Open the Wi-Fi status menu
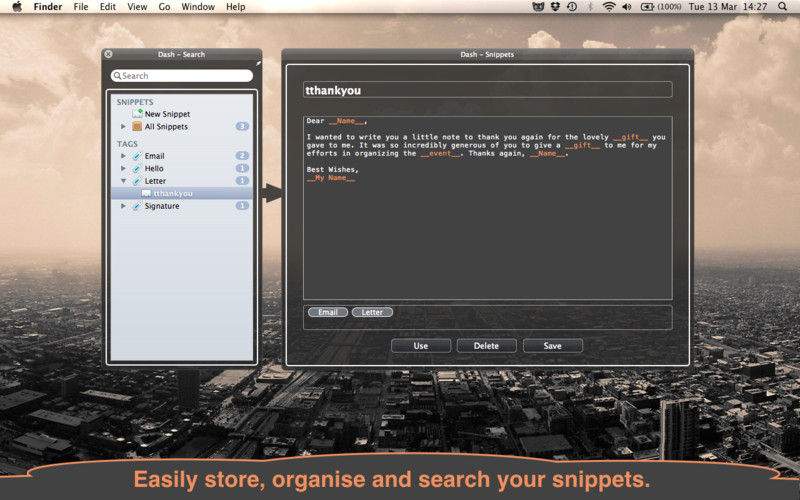The width and height of the screenshot is (800, 500). [609, 7]
